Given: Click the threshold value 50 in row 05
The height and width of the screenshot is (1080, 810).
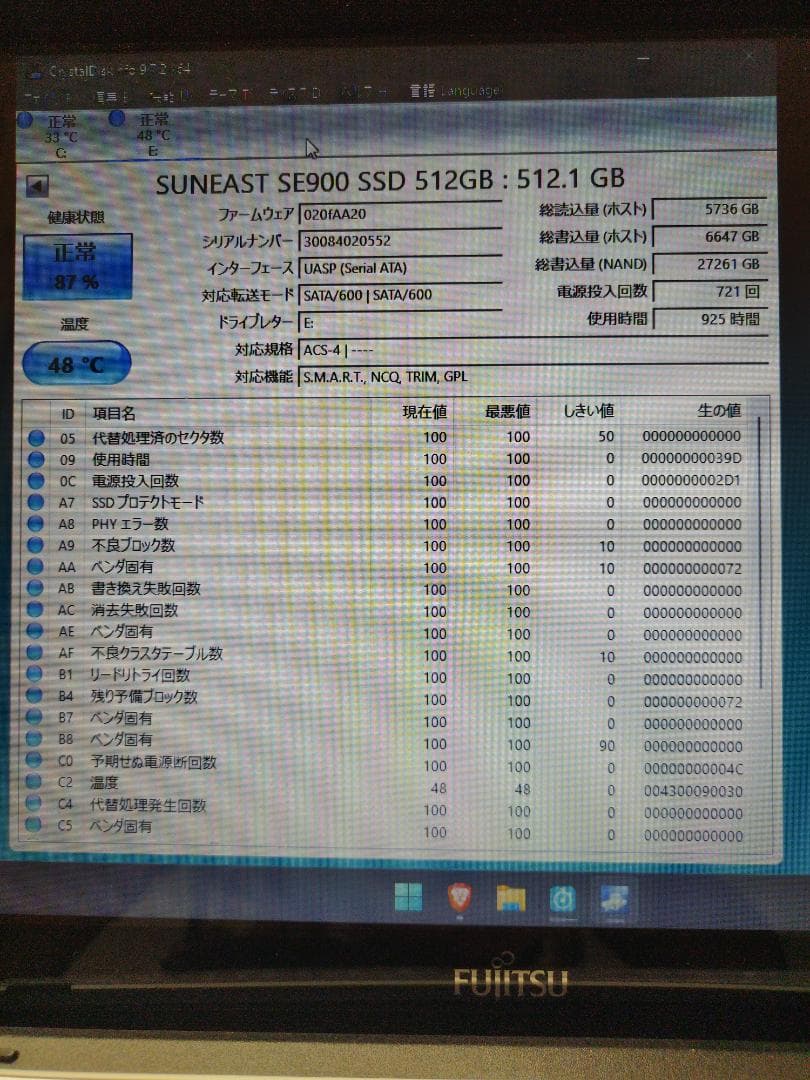Looking at the screenshot, I should click(x=606, y=437).
